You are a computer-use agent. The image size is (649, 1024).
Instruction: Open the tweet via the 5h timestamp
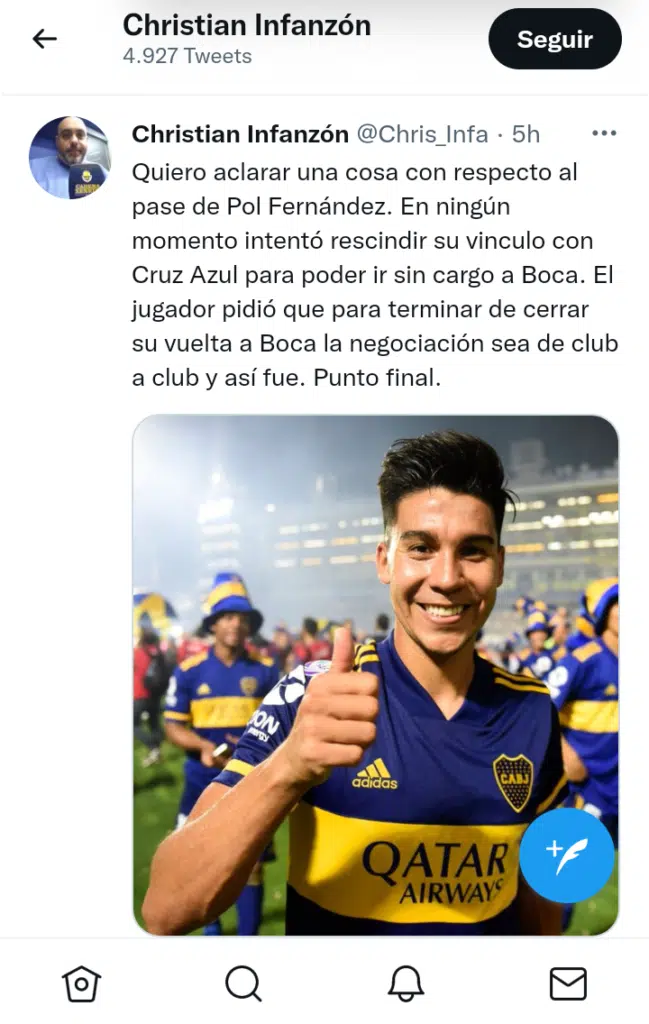tap(526, 134)
